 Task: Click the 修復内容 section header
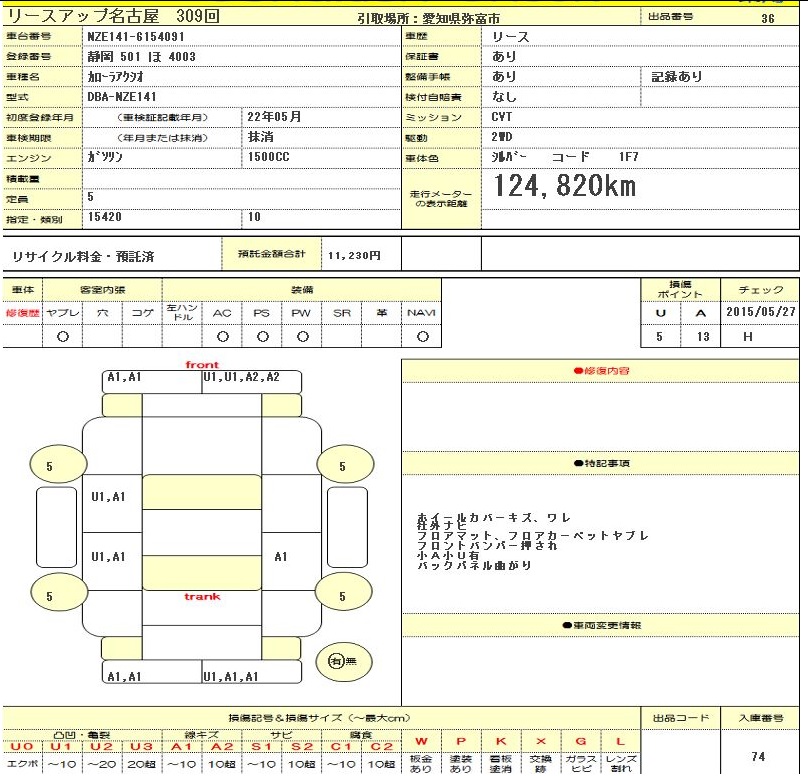[x=600, y=371]
